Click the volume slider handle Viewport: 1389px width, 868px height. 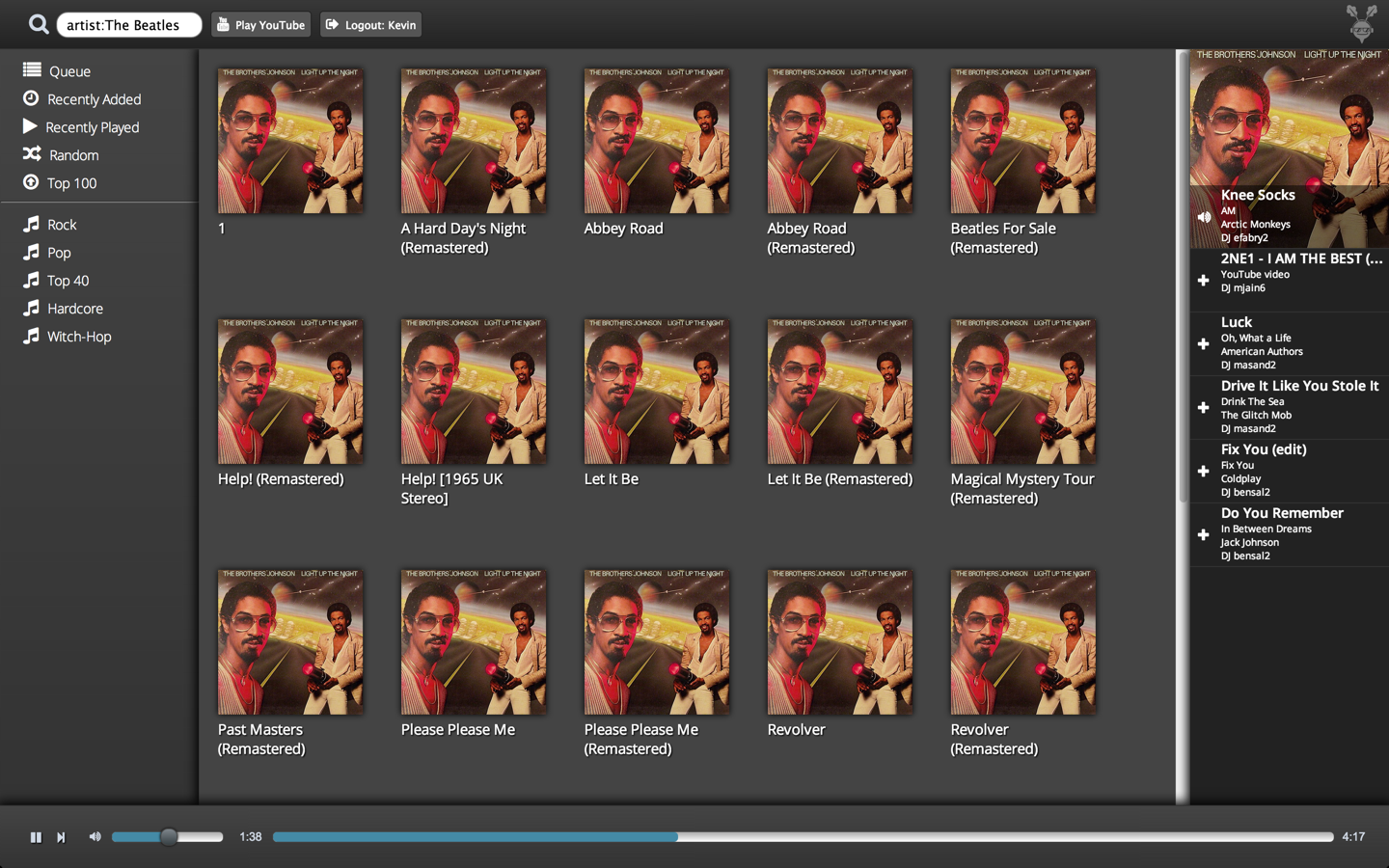[x=169, y=837]
